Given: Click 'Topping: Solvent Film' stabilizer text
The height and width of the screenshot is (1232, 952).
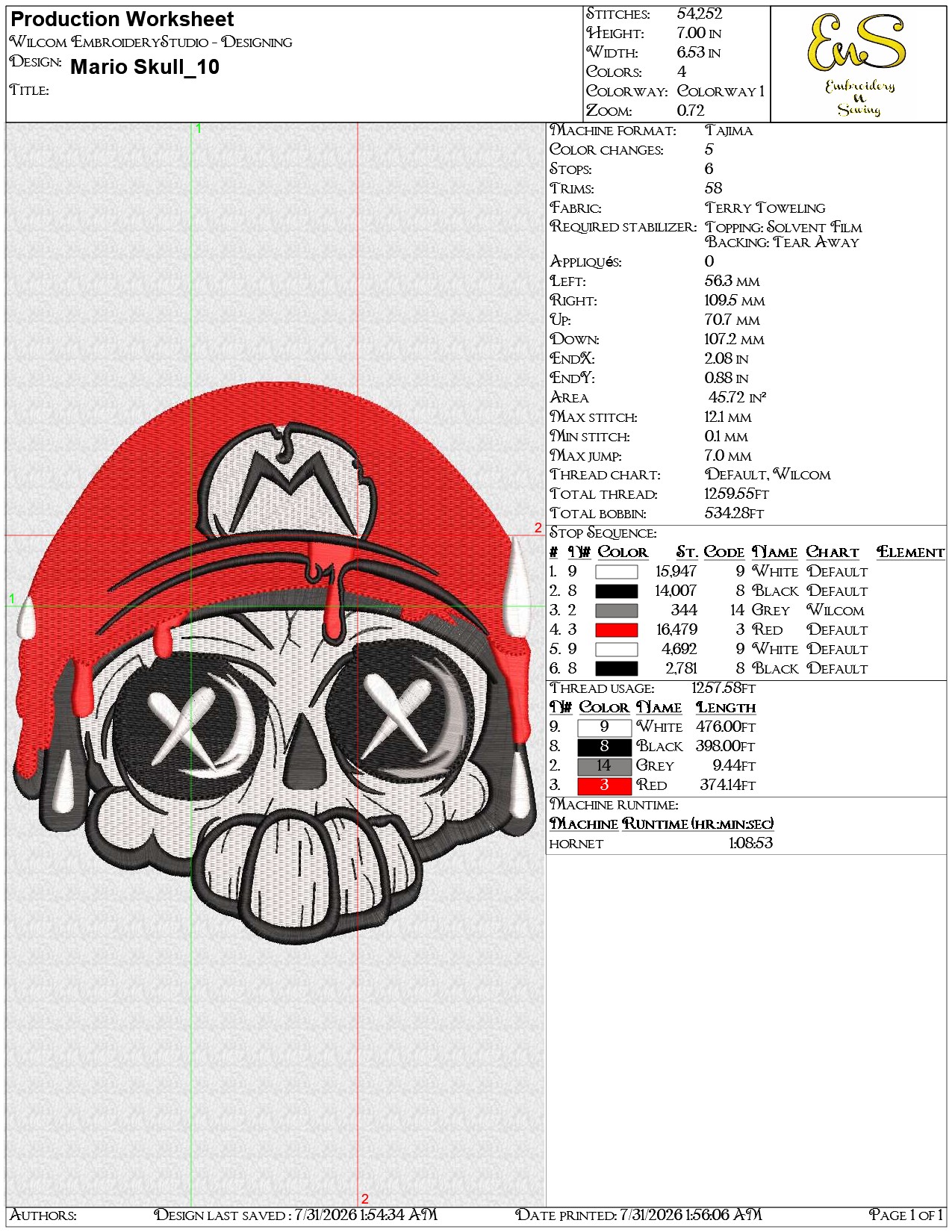Looking at the screenshot, I should tap(784, 227).
